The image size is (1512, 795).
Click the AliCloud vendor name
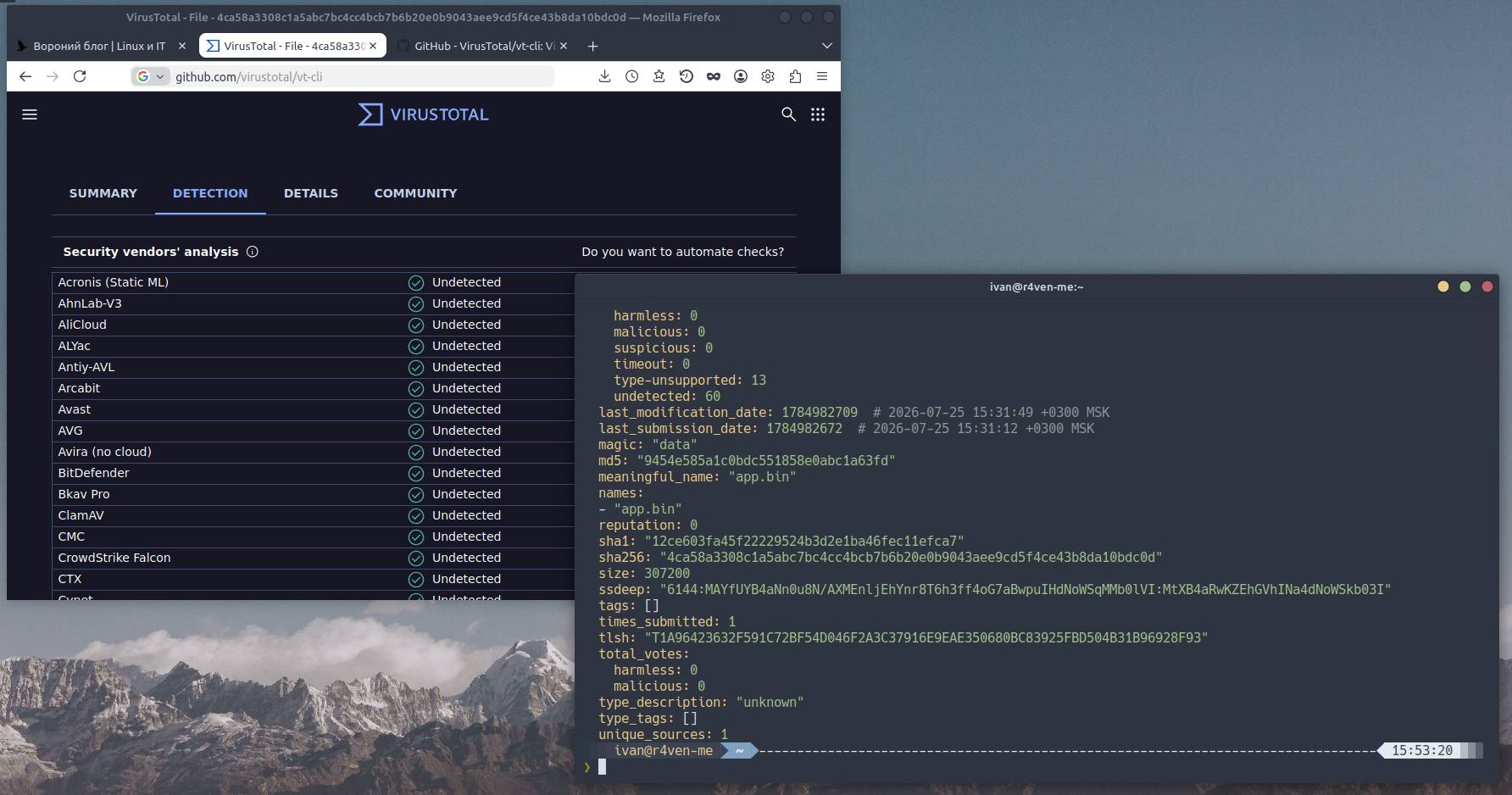82,325
